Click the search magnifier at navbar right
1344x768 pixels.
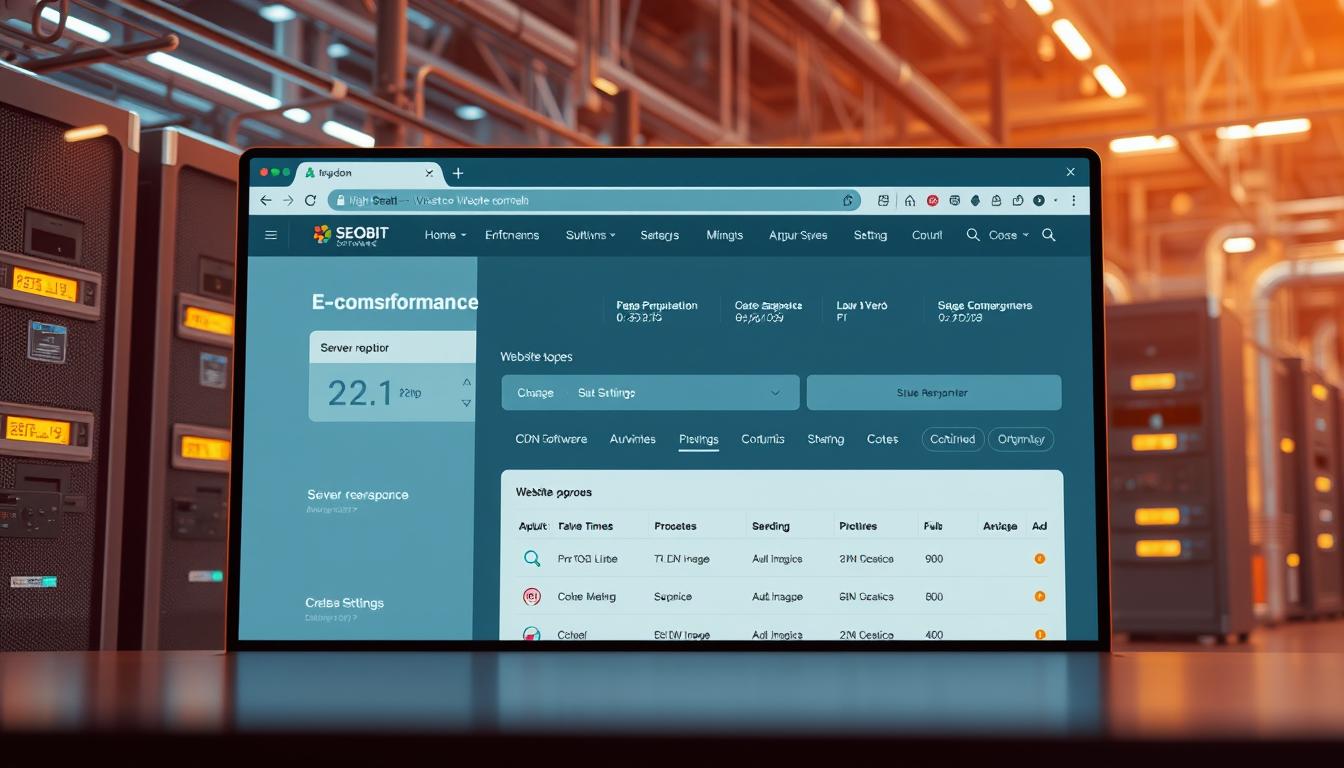pos(1048,235)
